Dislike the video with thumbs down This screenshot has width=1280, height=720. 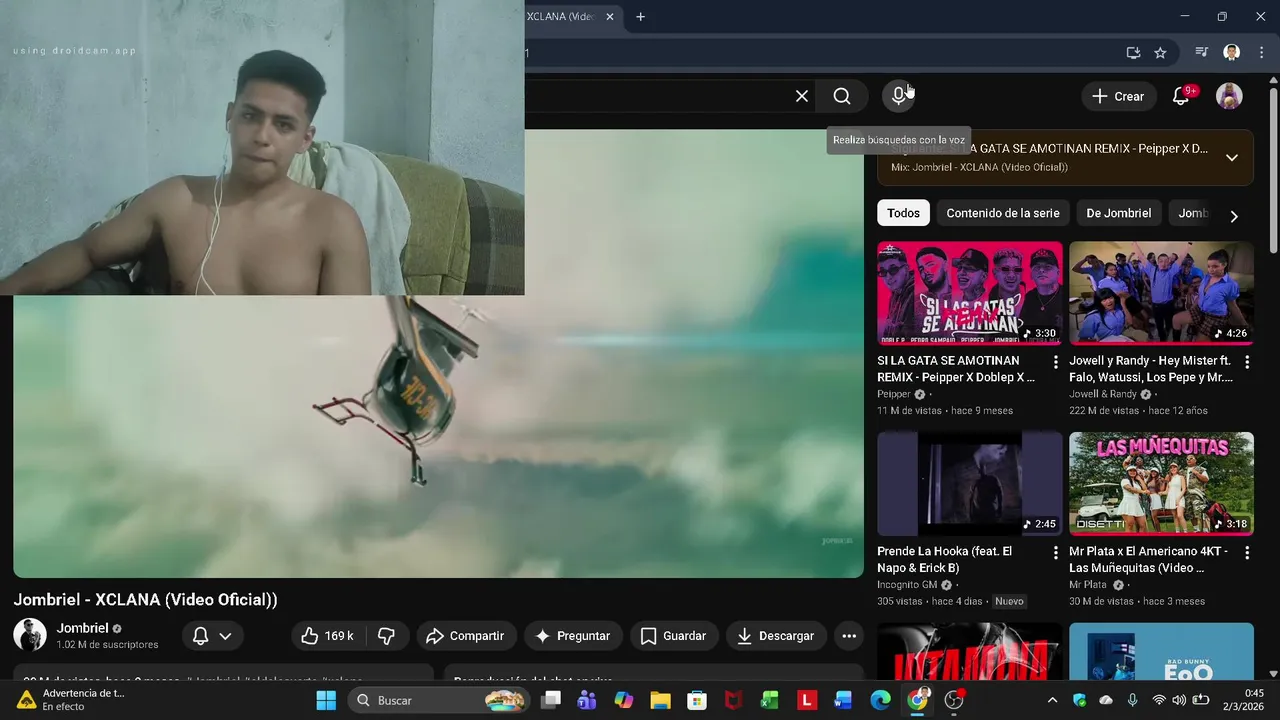point(386,636)
